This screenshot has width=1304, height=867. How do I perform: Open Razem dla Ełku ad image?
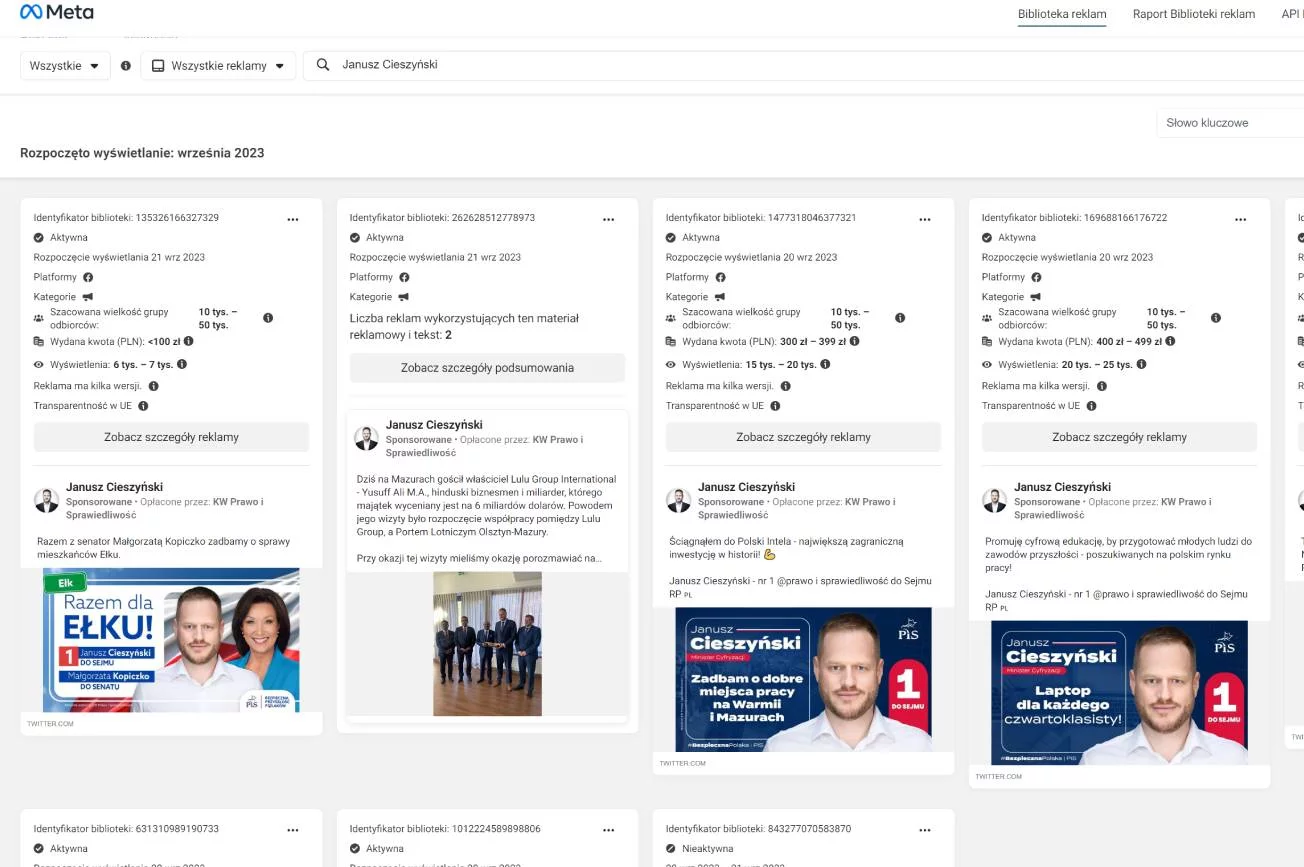171,640
